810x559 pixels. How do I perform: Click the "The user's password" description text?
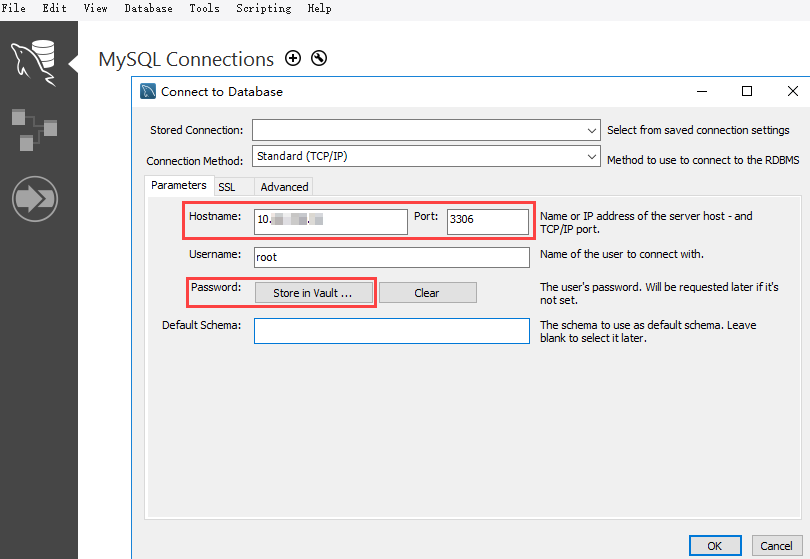coord(659,293)
